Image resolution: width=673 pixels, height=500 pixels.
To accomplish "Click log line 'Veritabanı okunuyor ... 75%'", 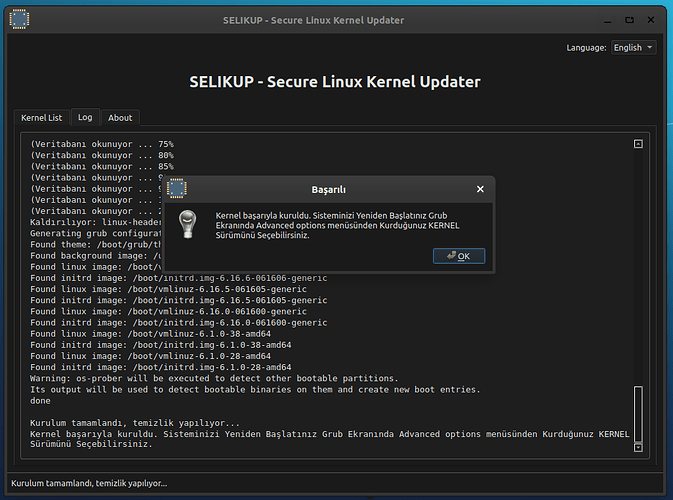I will 102,144.
